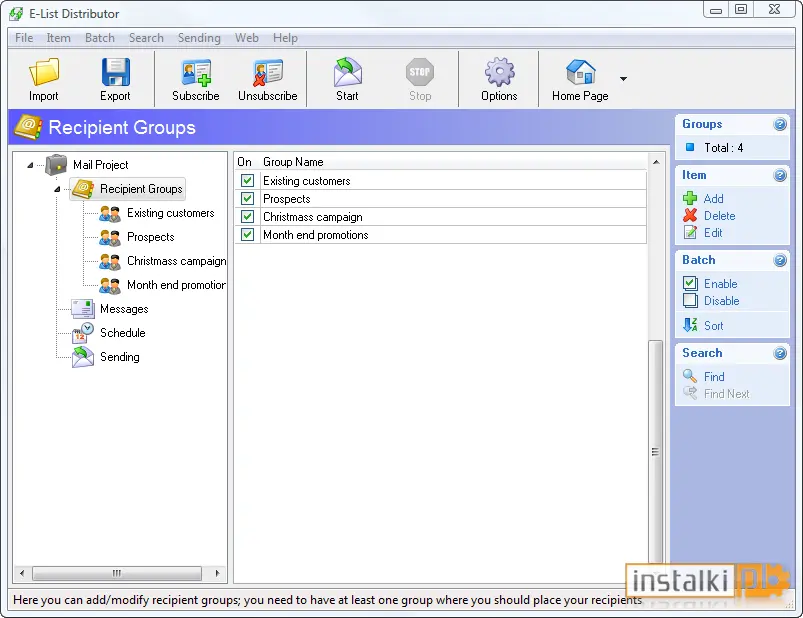Image resolution: width=803 pixels, height=618 pixels.
Task: Toggle the Prospects group checkbox
Action: point(247,199)
